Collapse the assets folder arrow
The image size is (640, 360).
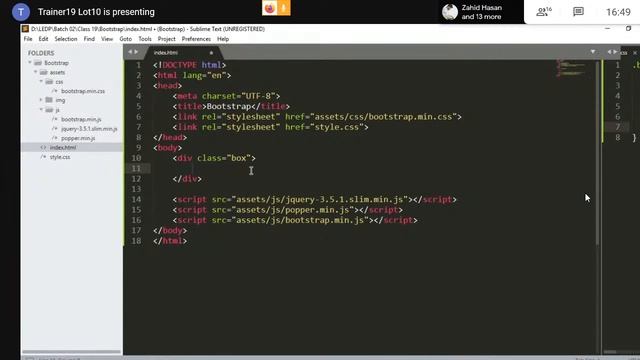click(36, 72)
